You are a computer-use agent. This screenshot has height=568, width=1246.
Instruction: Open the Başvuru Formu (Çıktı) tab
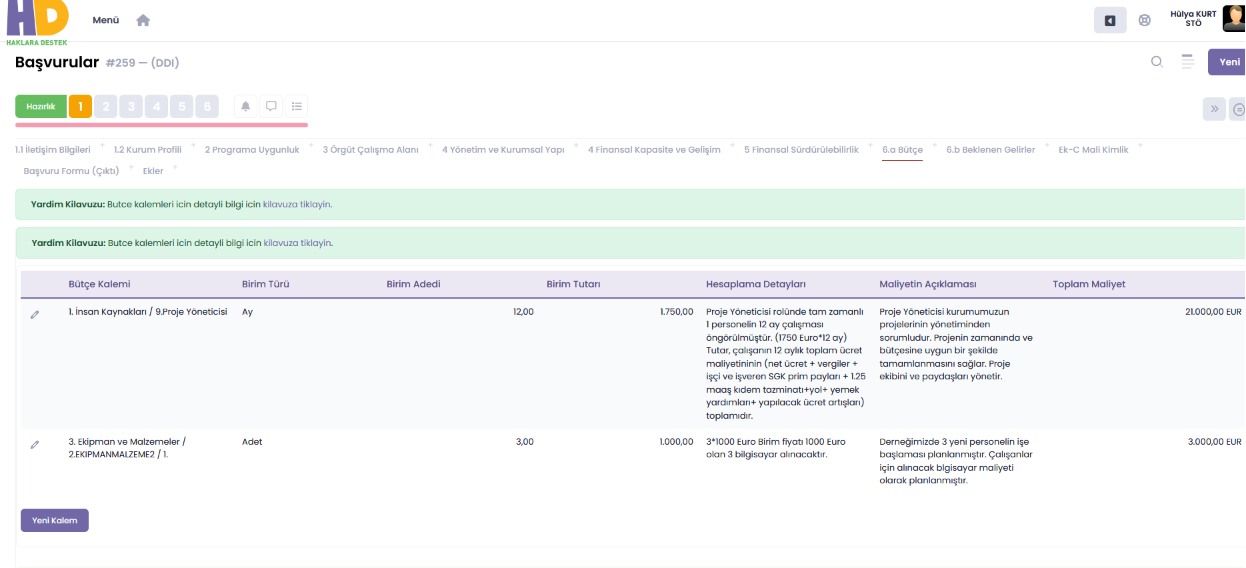pos(71,170)
